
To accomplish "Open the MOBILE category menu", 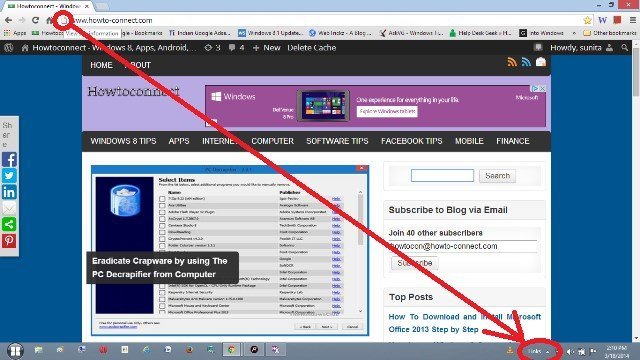I will point(469,141).
